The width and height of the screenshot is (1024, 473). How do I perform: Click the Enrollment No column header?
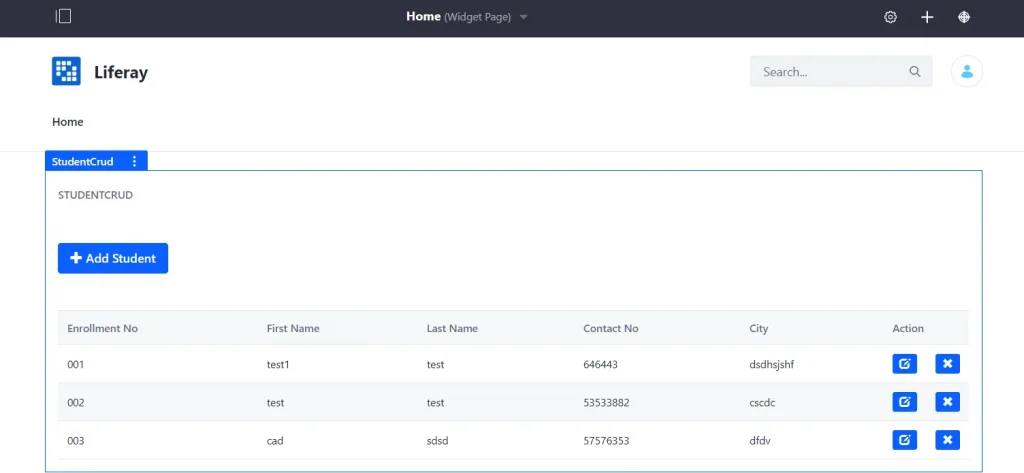point(103,328)
